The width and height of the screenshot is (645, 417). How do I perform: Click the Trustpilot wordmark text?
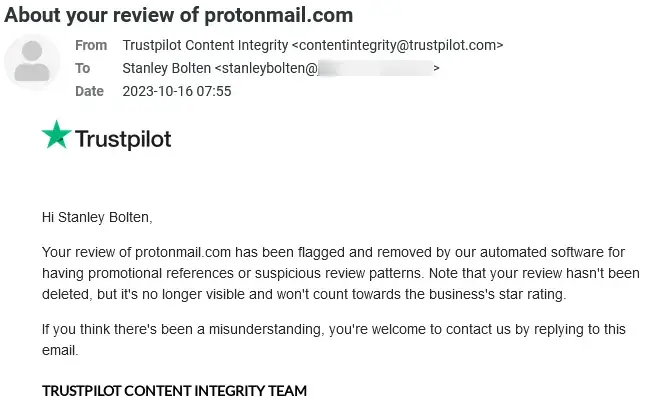click(x=123, y=138)
